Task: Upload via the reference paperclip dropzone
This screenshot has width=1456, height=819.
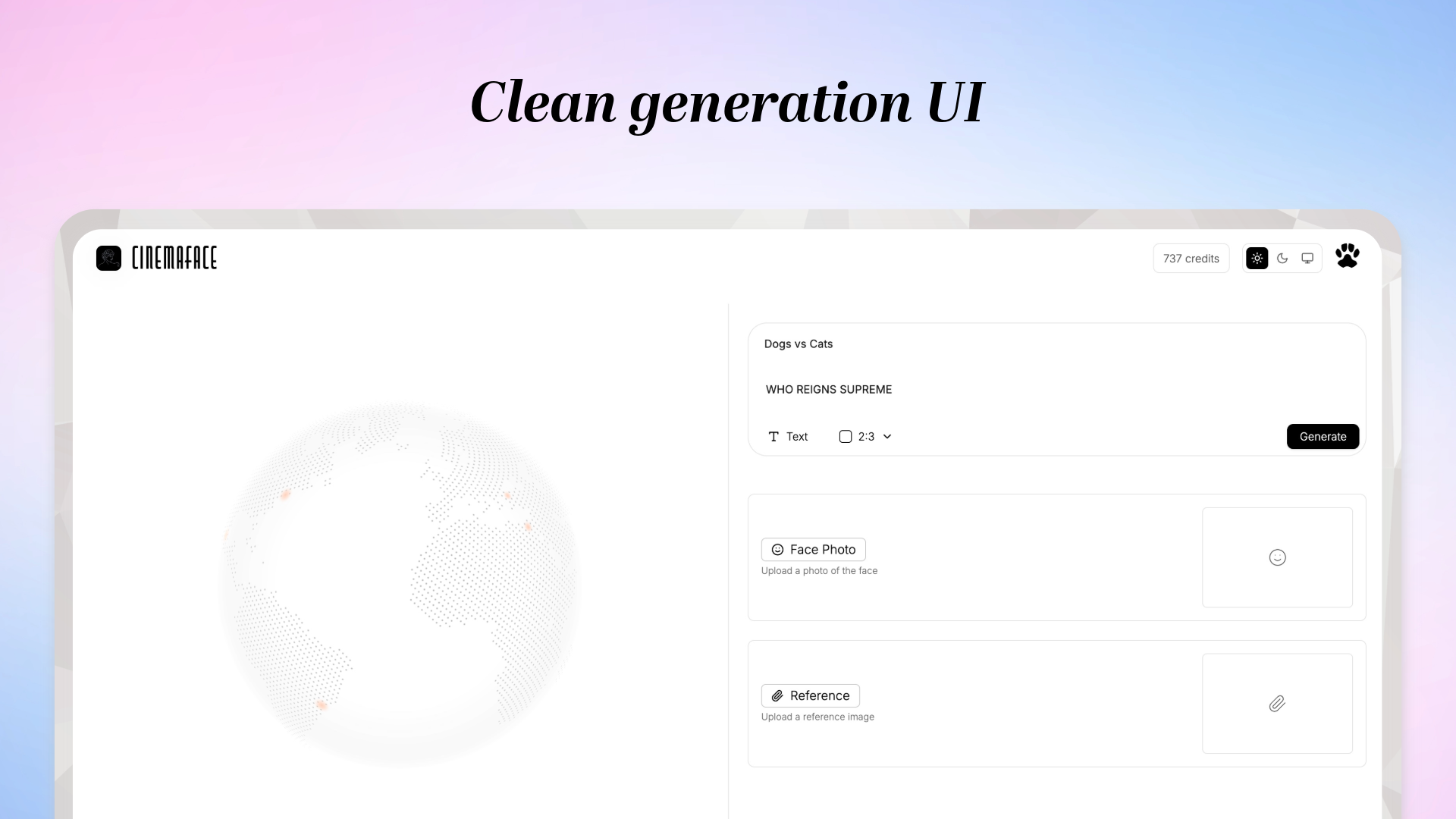Action: [x=1277, y=704]
